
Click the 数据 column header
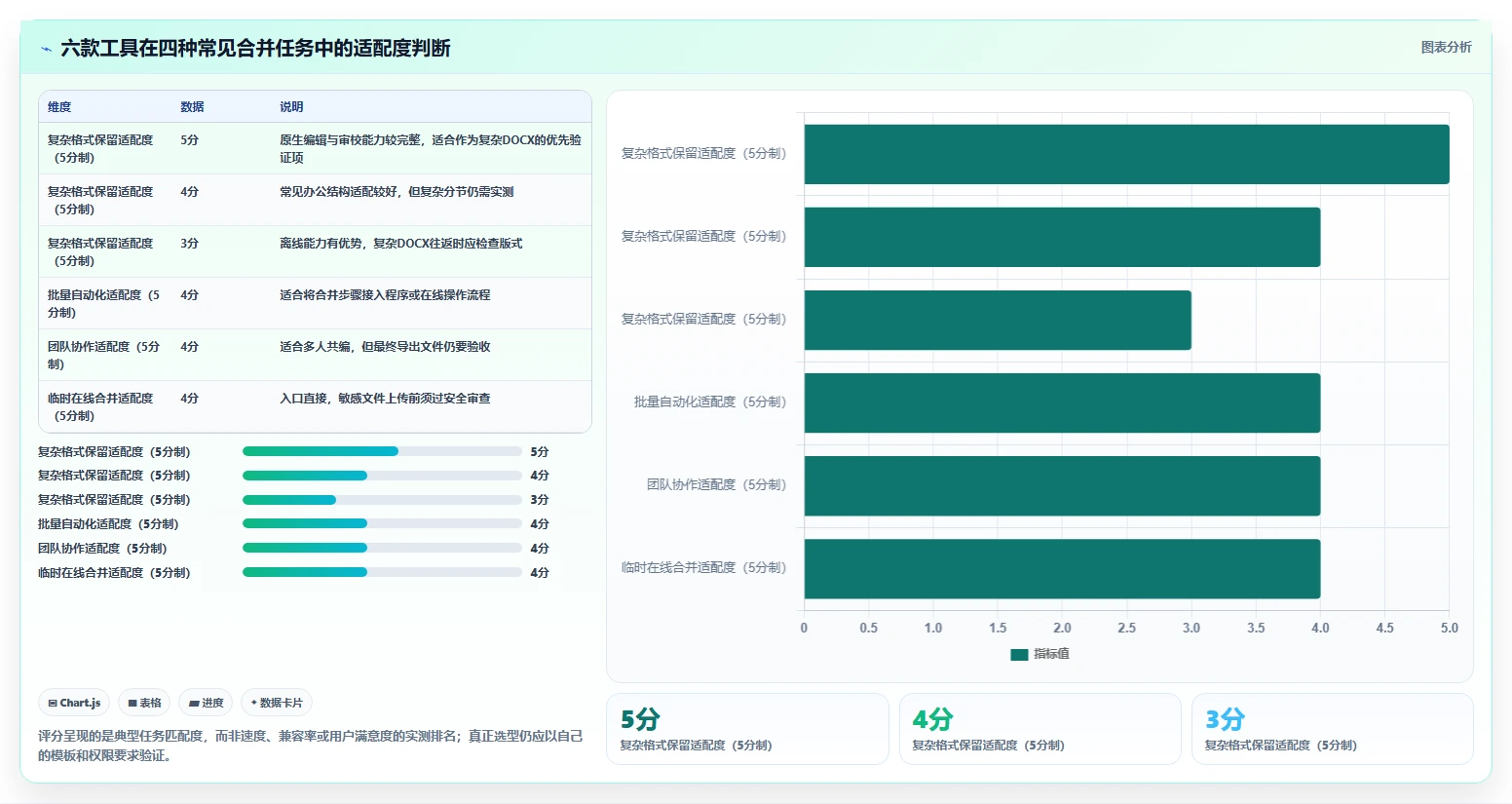[192, 107]
